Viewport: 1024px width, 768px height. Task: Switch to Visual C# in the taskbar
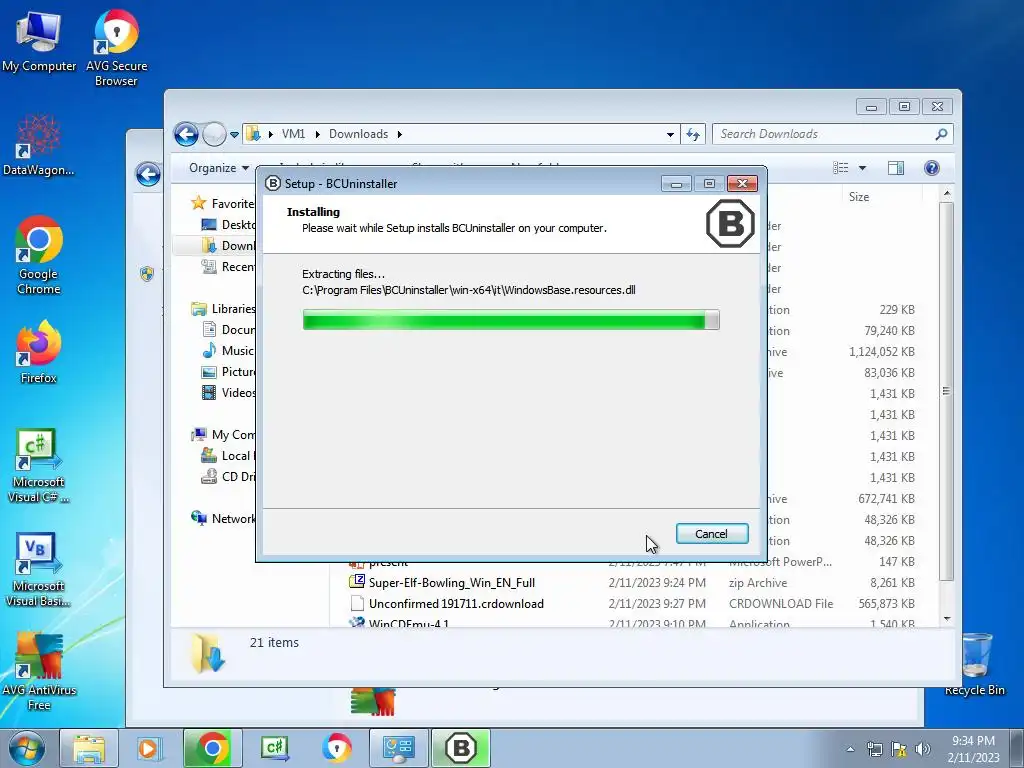point(274,748)
